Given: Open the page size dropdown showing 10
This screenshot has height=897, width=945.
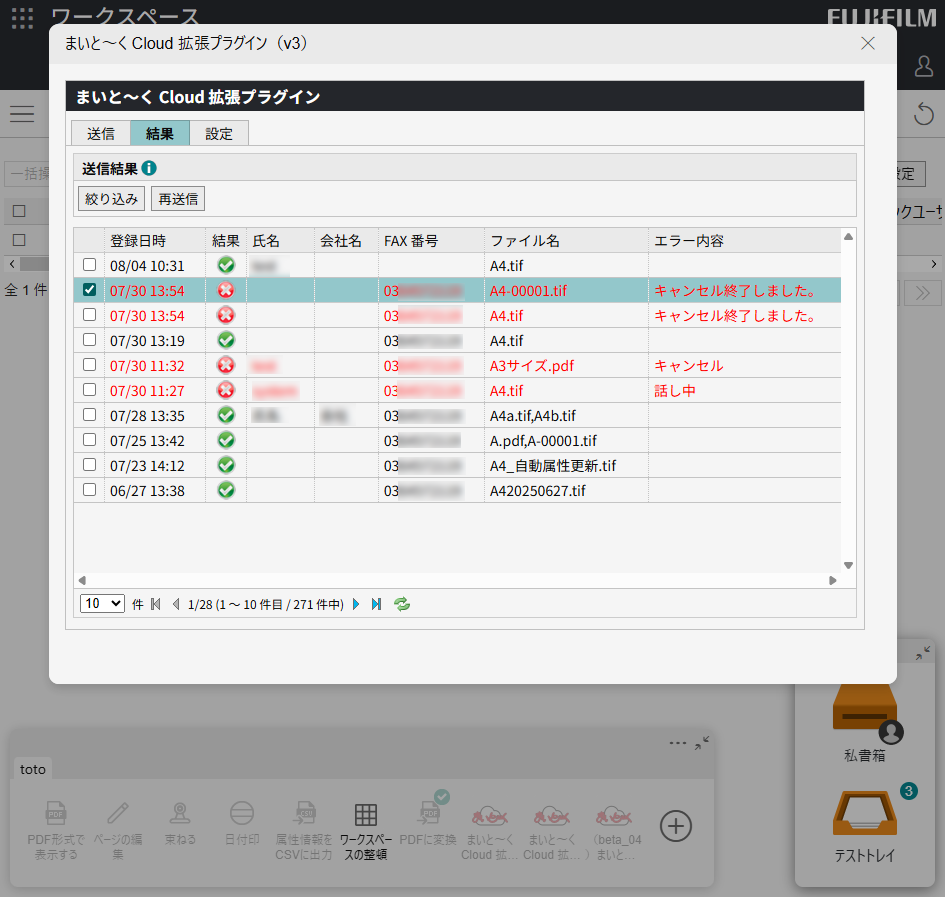Looking at the screenshot, I should tap(101, 604).
